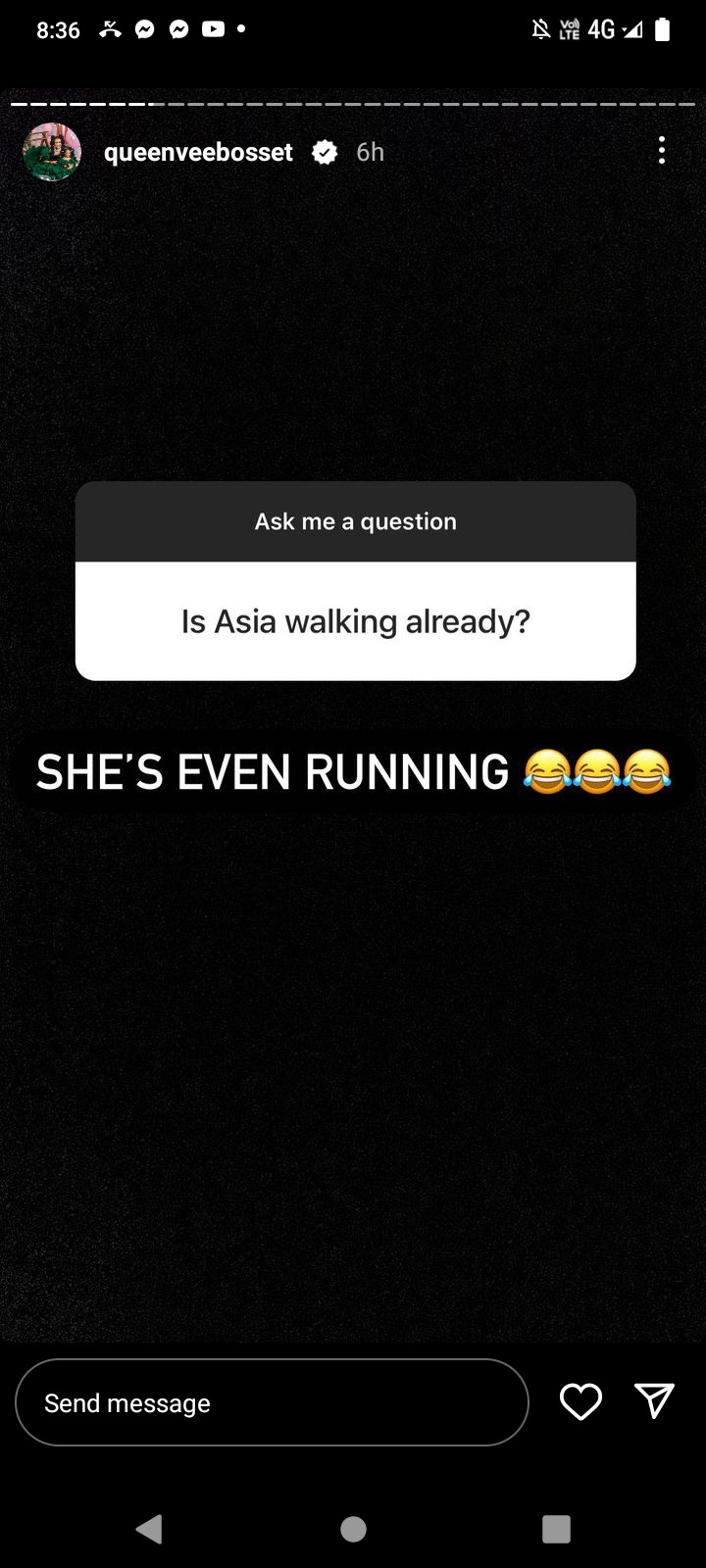Open the three-dot story options menu
The image size is (706, 1568).
[x=662, y=150]
